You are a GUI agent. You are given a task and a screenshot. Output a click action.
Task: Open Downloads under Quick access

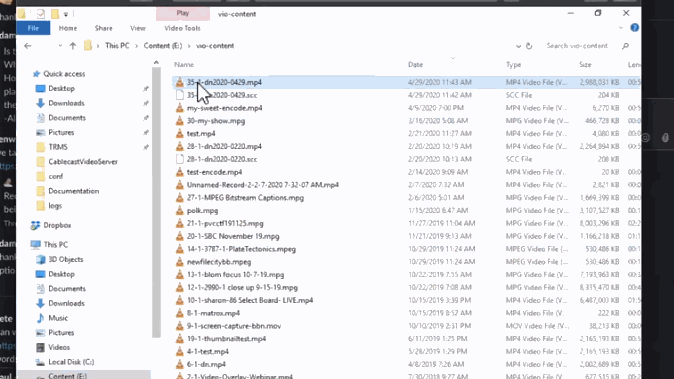pos(66,103)
